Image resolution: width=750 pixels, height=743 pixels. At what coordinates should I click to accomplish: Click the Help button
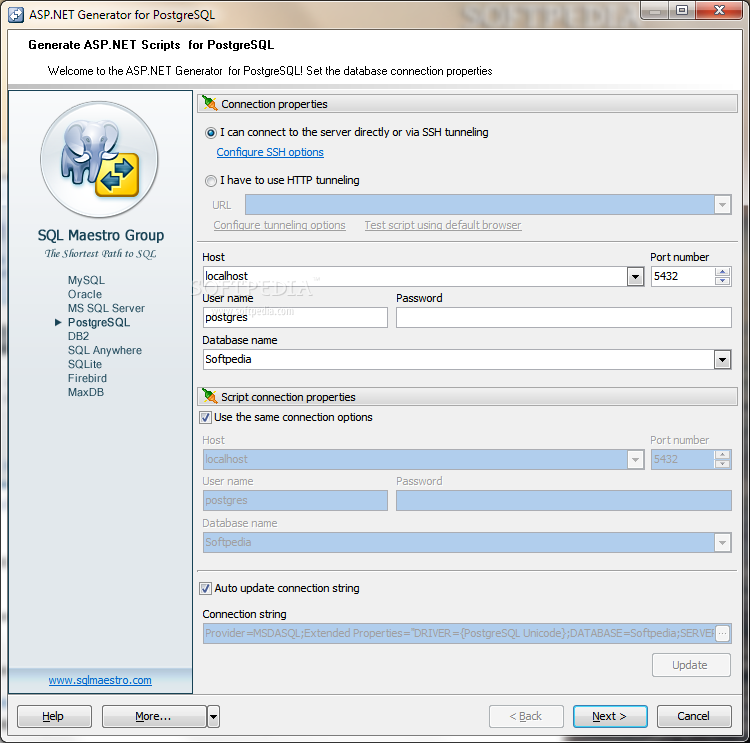tap(54, 716)
